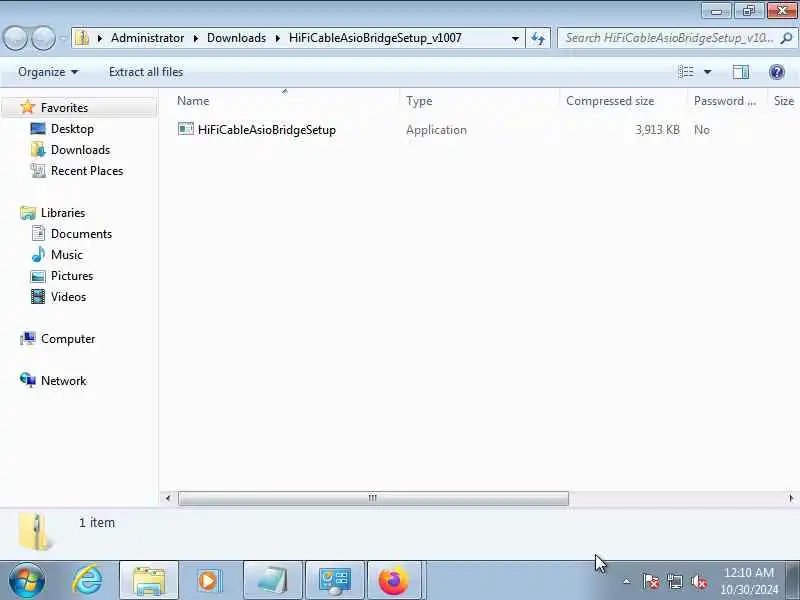
Task: Click the Back navigation arrow button
Action: click(15, 38)
